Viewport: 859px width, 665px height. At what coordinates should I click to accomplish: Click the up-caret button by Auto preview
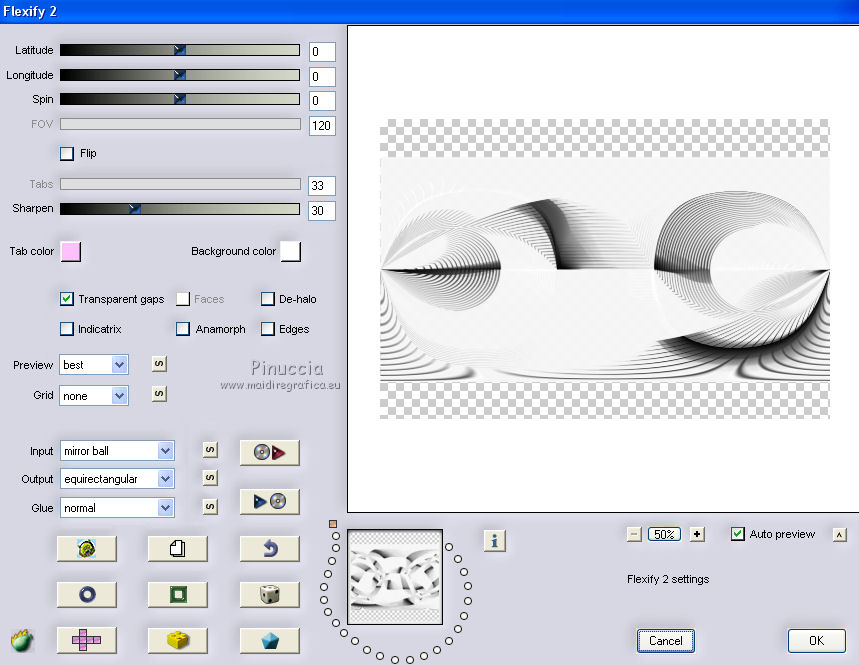point(839,535)
